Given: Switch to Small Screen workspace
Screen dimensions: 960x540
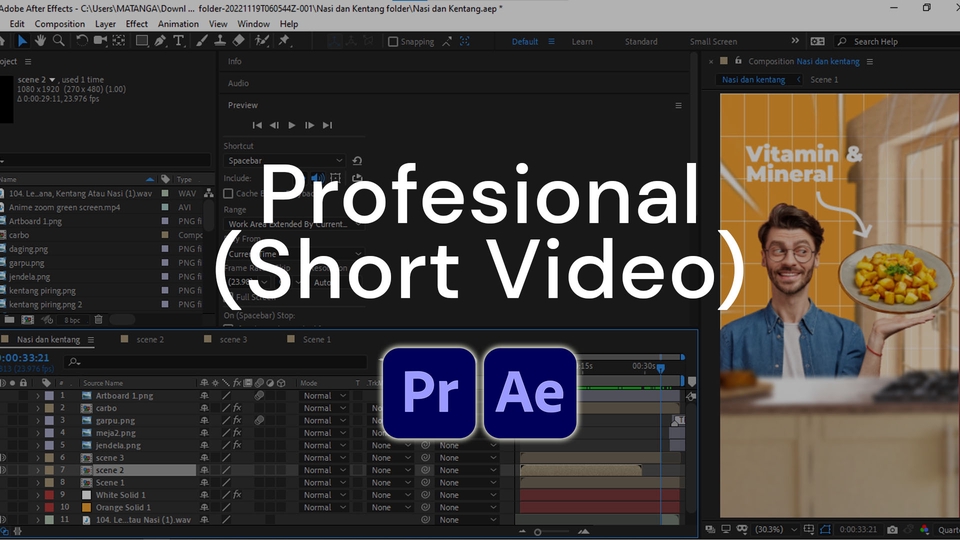Looking at the screenshot, I should [713, 42].
